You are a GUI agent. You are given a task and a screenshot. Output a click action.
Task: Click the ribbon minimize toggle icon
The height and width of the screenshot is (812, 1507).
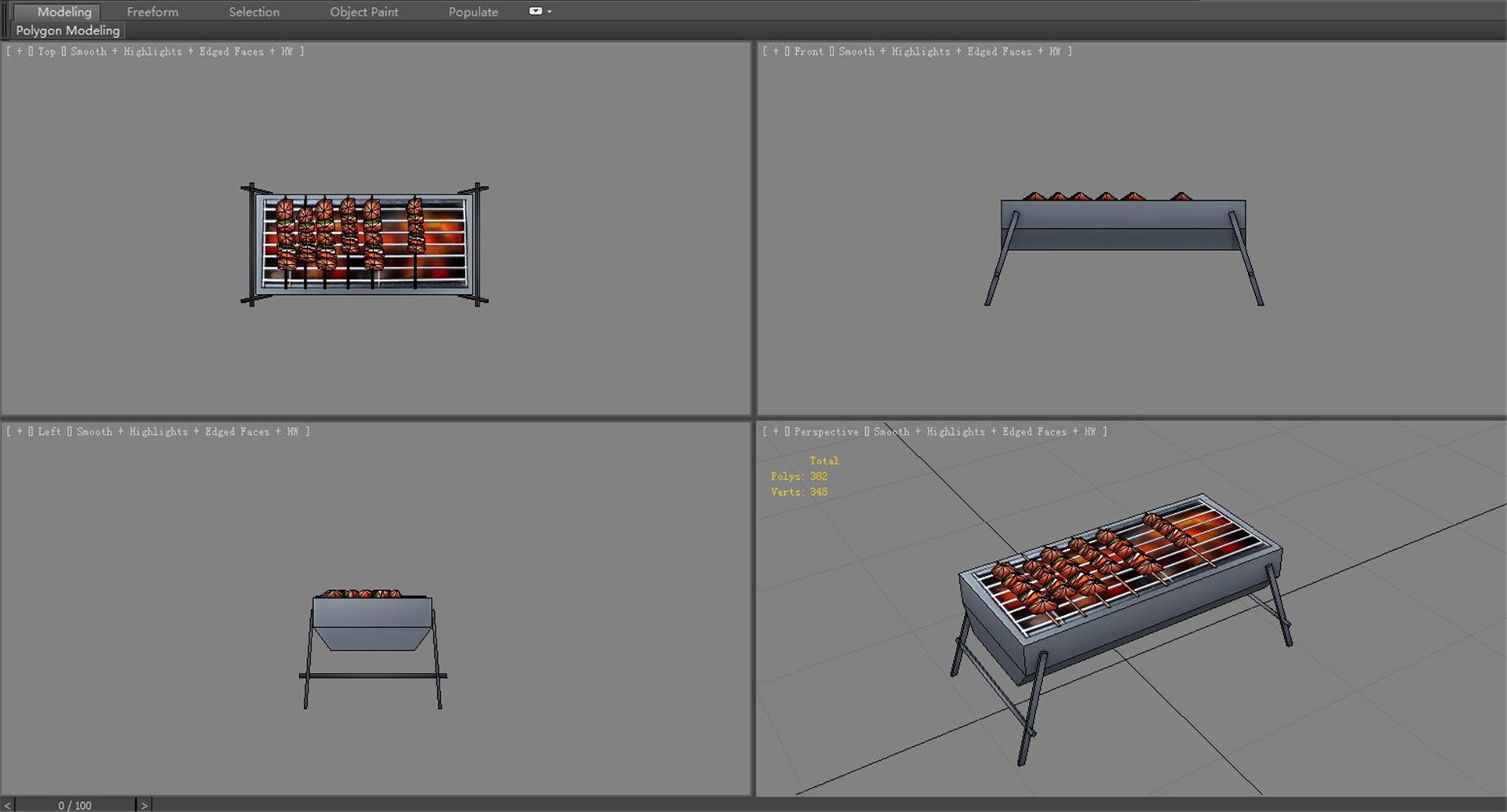point(535,11)
